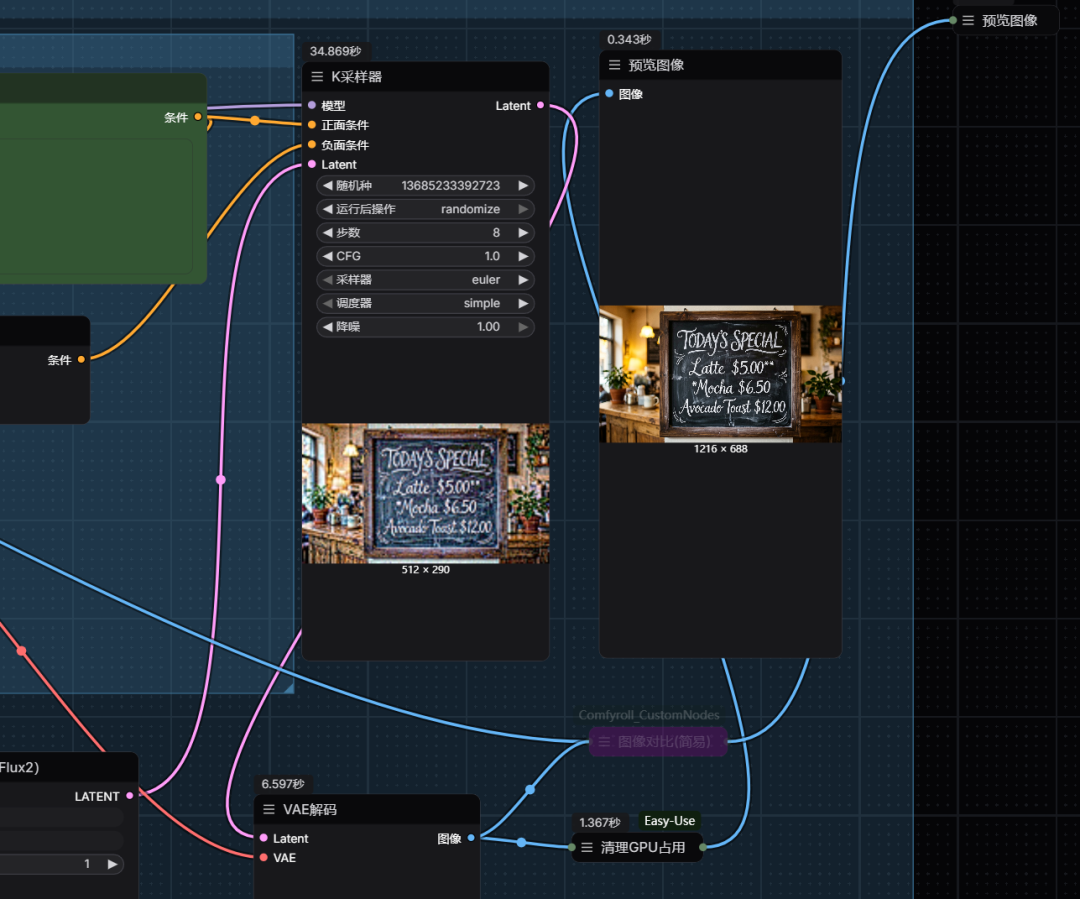
Task: Open the 1216 × 688 preview thumbnail
Action: pos(720,374)
